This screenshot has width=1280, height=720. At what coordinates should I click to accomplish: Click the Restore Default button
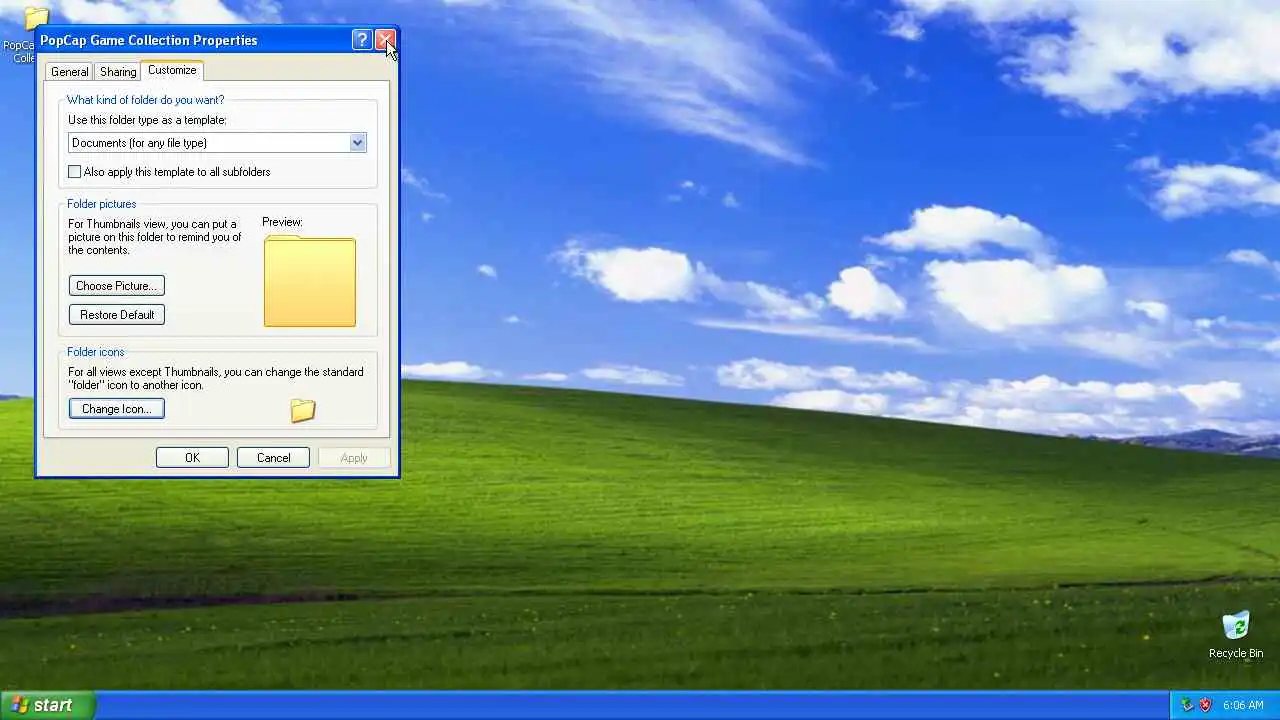pos(117,315)
